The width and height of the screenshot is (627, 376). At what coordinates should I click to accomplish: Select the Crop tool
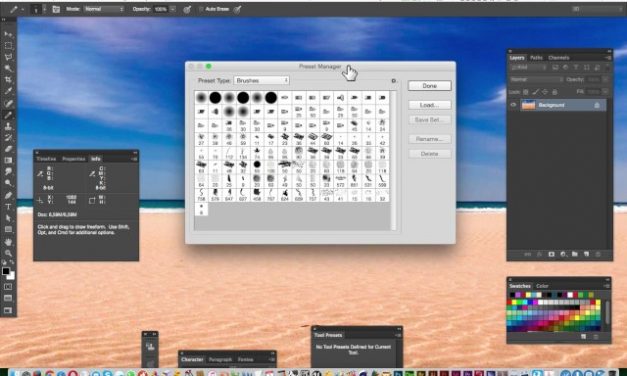(8, 80)
